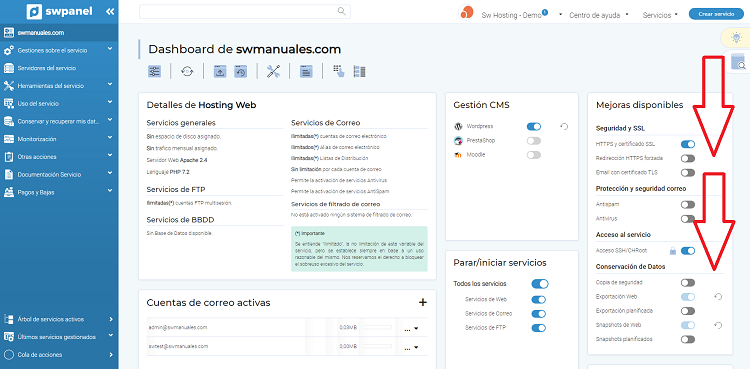Viewport: 750px width, 369px height.
Task: Collapse the sidebar with the double-chevron icon
Action: pyautogui.click(x=110, y=11)
